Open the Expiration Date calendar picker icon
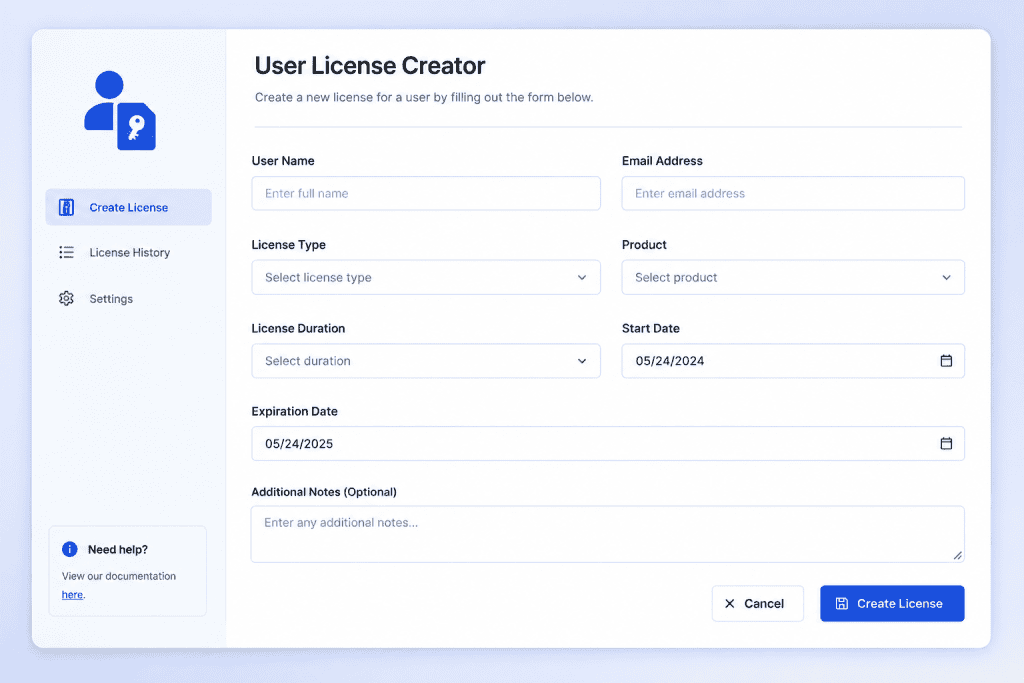The width and height of the screenshot is (1024, 683). point(946,443)
